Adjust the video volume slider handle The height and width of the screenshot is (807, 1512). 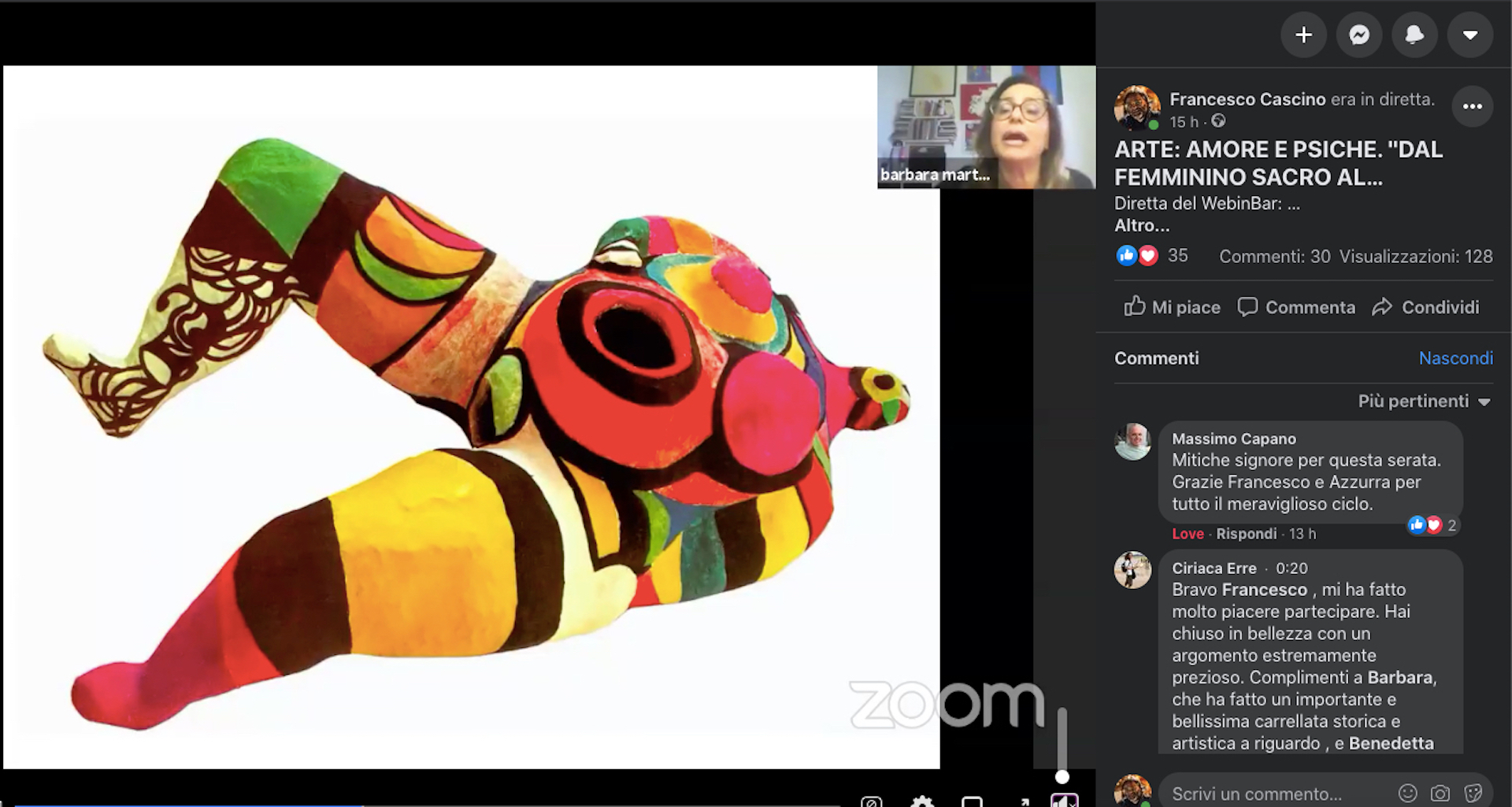(x=1062, y=777)
